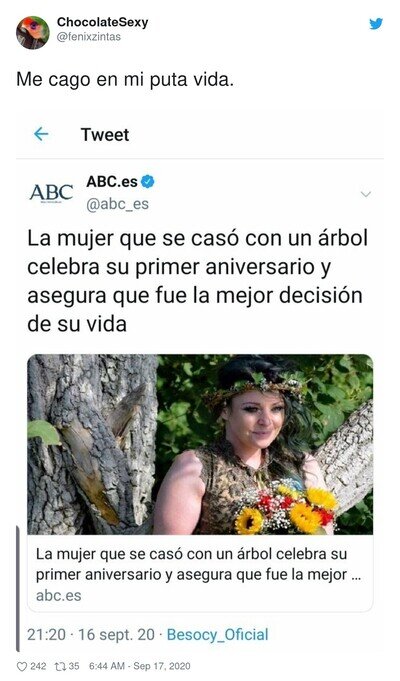Follow the abc.es domain link in card
Viewport: 400px width, 681px height.
point(59,595)
